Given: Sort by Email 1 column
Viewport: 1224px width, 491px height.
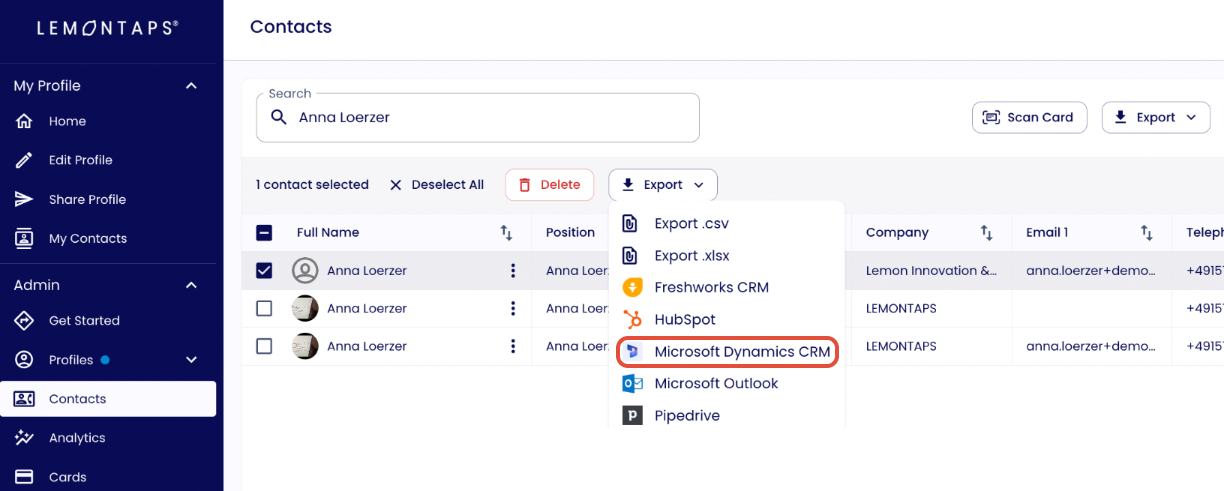Looking at the screenshot, I should (1146, 233).
